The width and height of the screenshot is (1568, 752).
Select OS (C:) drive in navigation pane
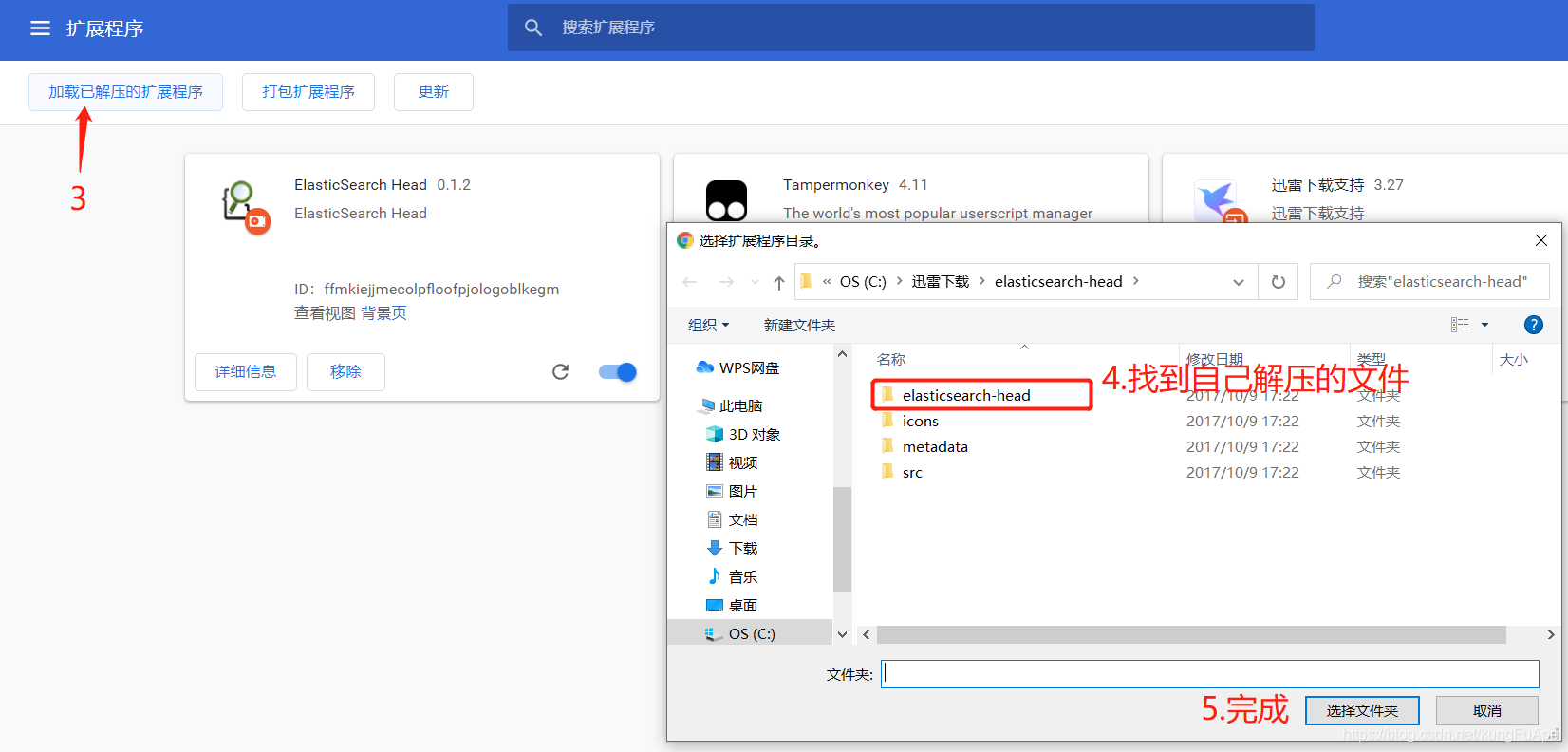(x=750, y=633)
